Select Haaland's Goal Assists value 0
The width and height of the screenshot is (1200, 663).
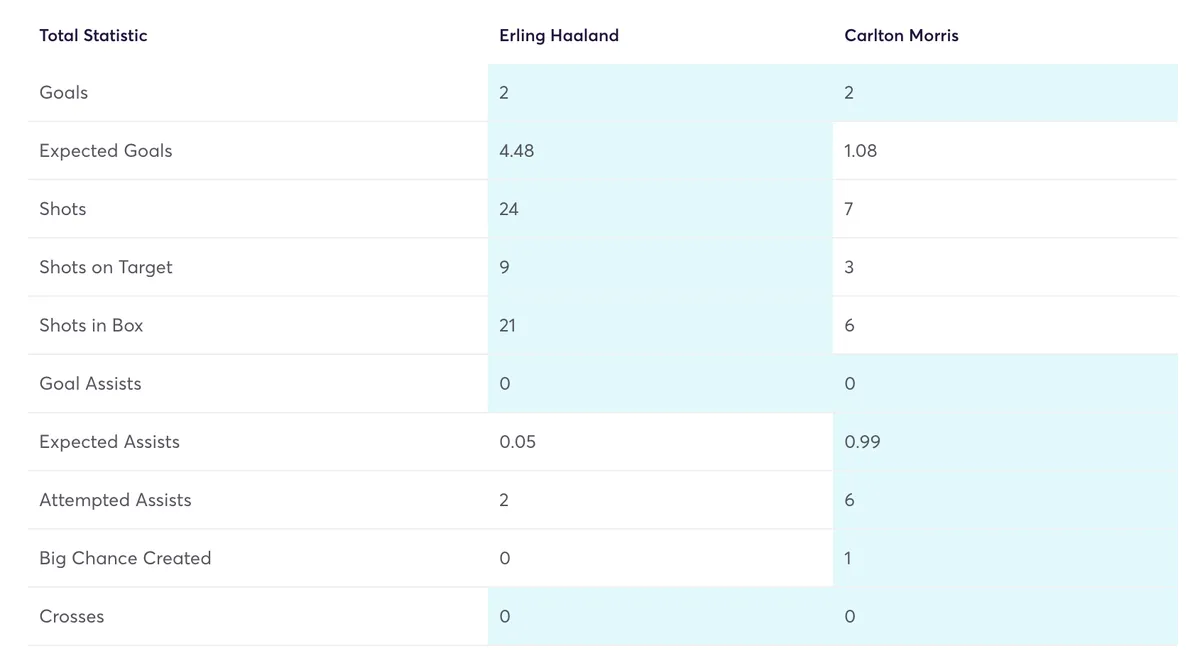click(504, 383)
